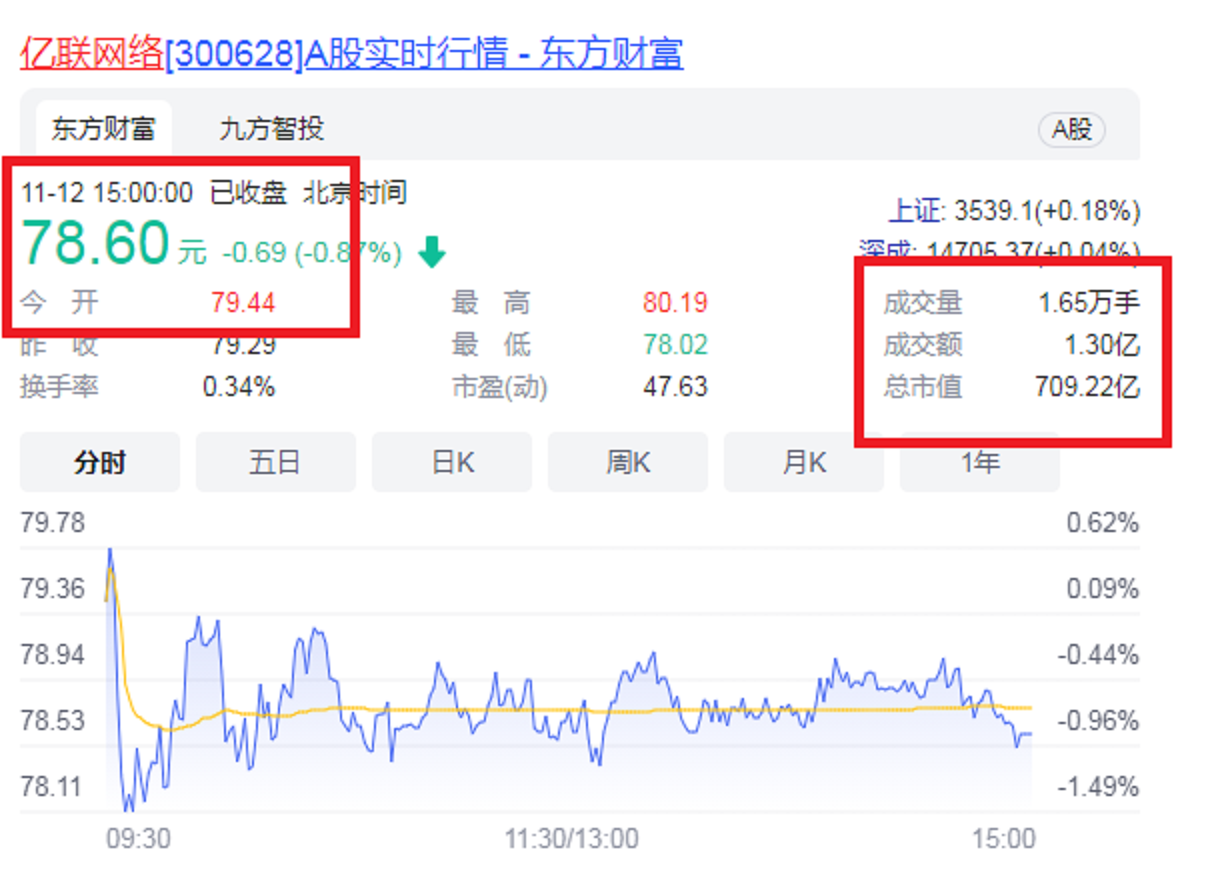Click the 换手率 value 0.34%
This screenshot has height=876, width=1232.
point(239,387)
